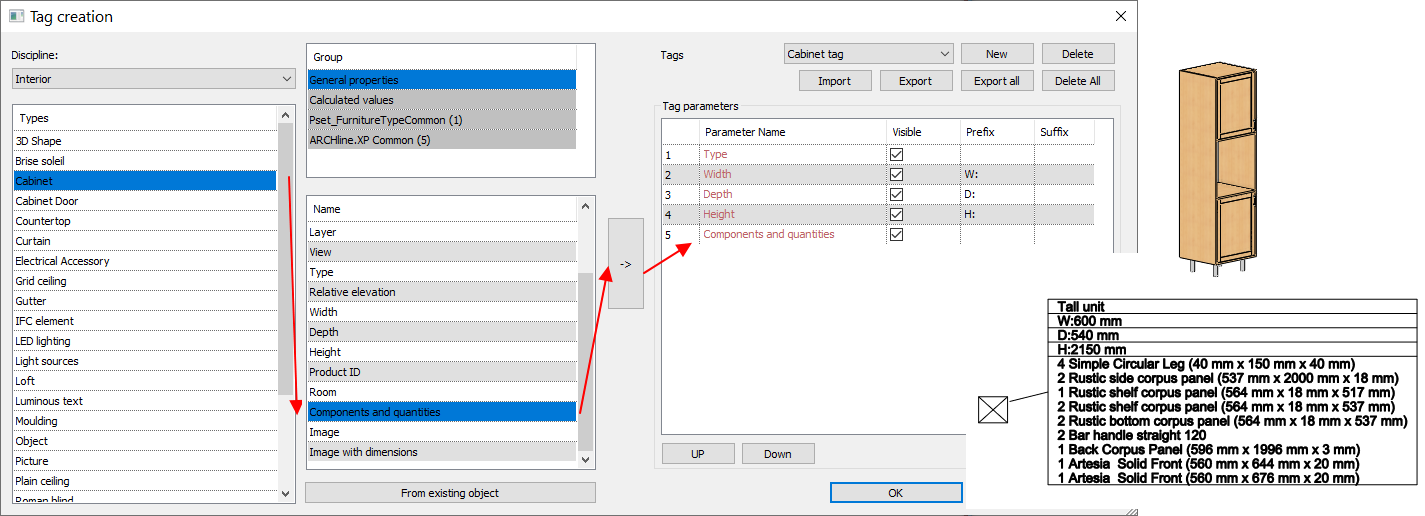Select Loft type
1425x516 pixels.
pyautogui.click(x=144, y=381)
